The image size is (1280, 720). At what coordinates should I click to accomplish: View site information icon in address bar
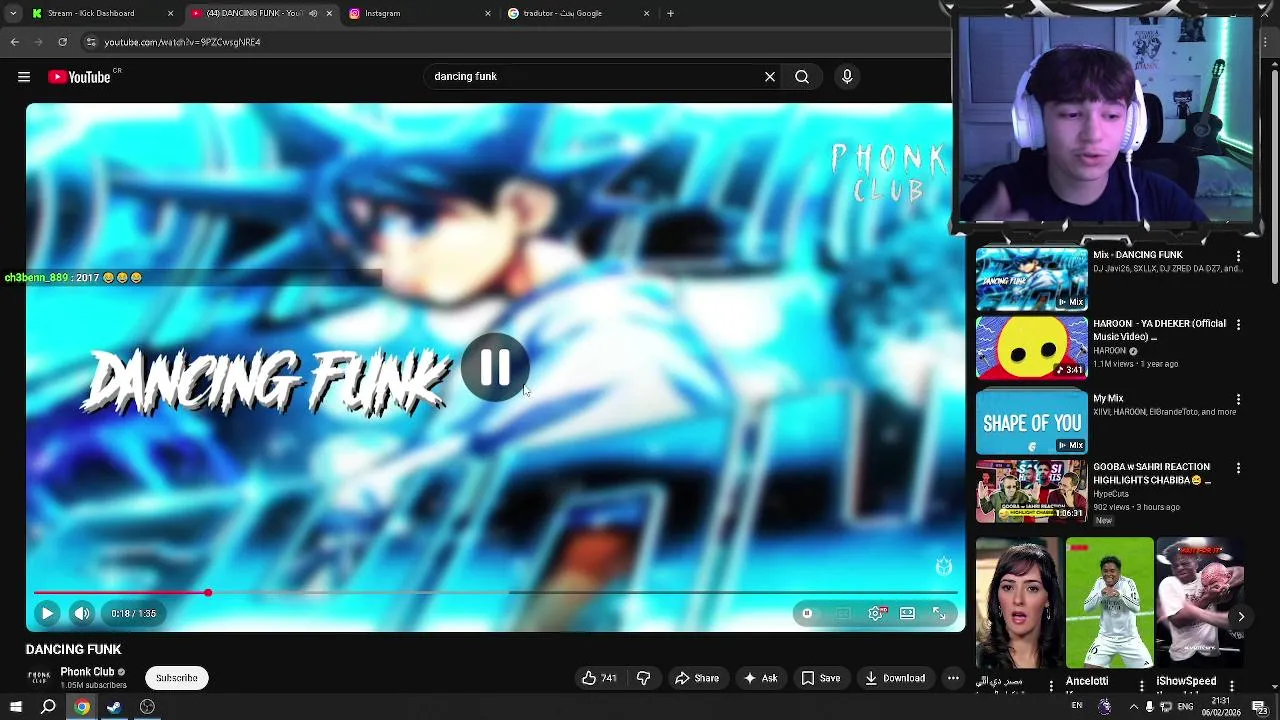tap(91, 42)
